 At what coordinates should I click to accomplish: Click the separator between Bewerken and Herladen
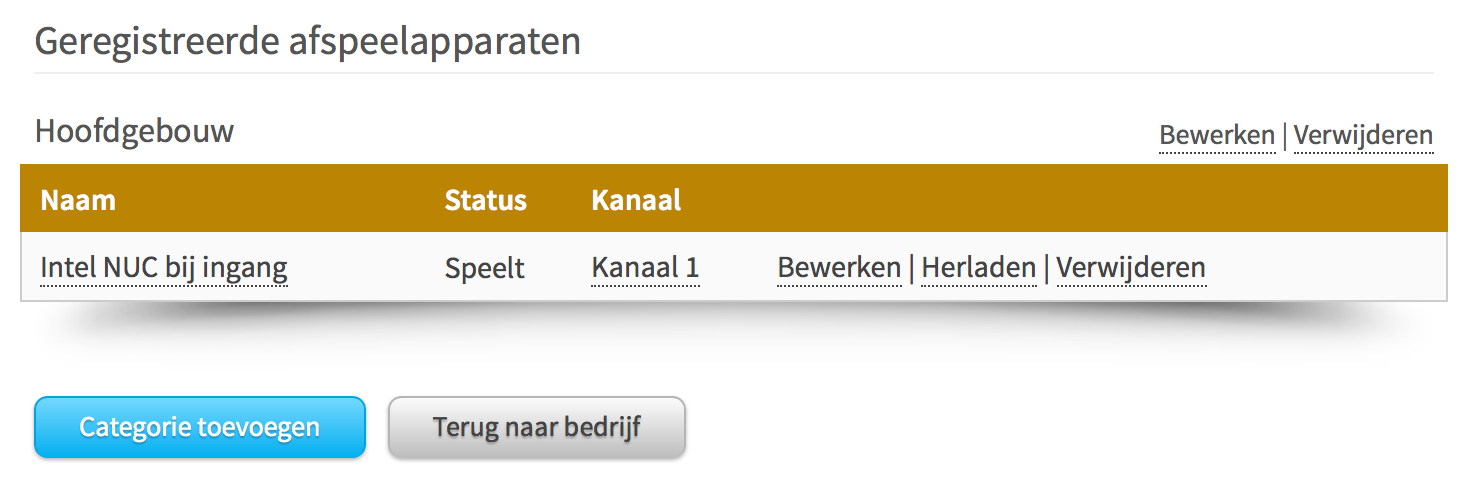coord(911,268)
